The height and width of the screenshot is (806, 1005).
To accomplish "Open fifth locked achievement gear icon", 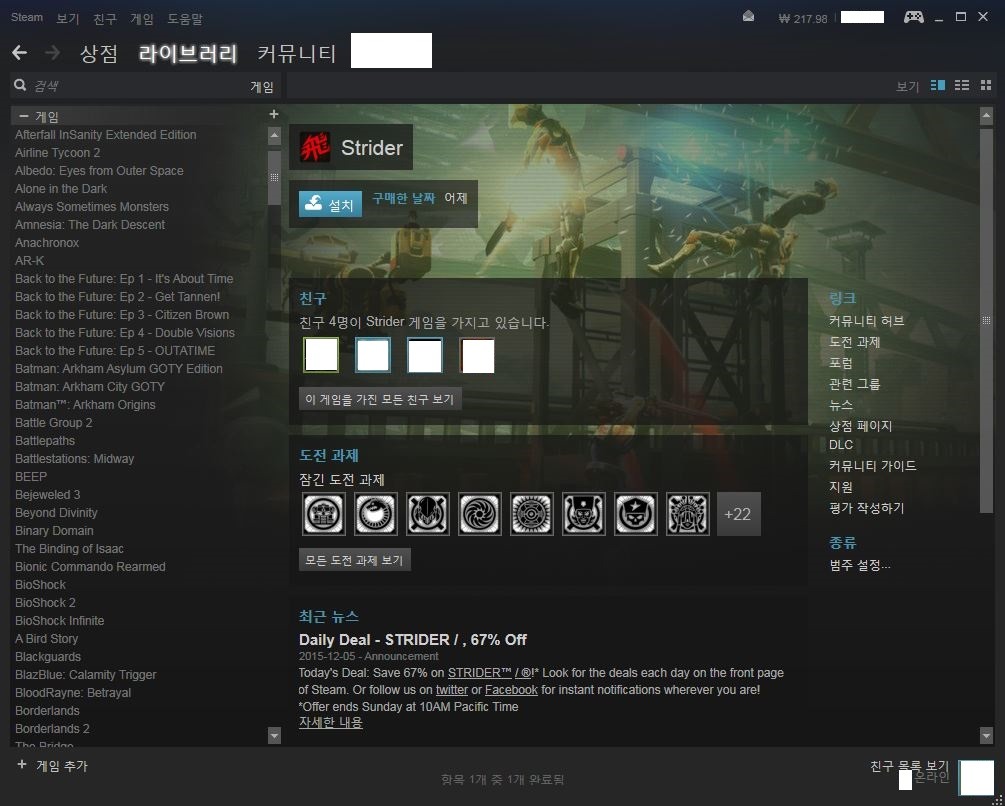I will 531,514.
